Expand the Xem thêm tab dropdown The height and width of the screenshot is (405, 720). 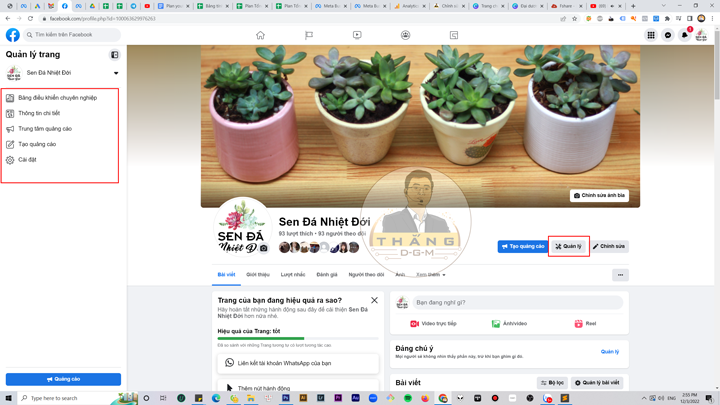click(x=431, y=275)
